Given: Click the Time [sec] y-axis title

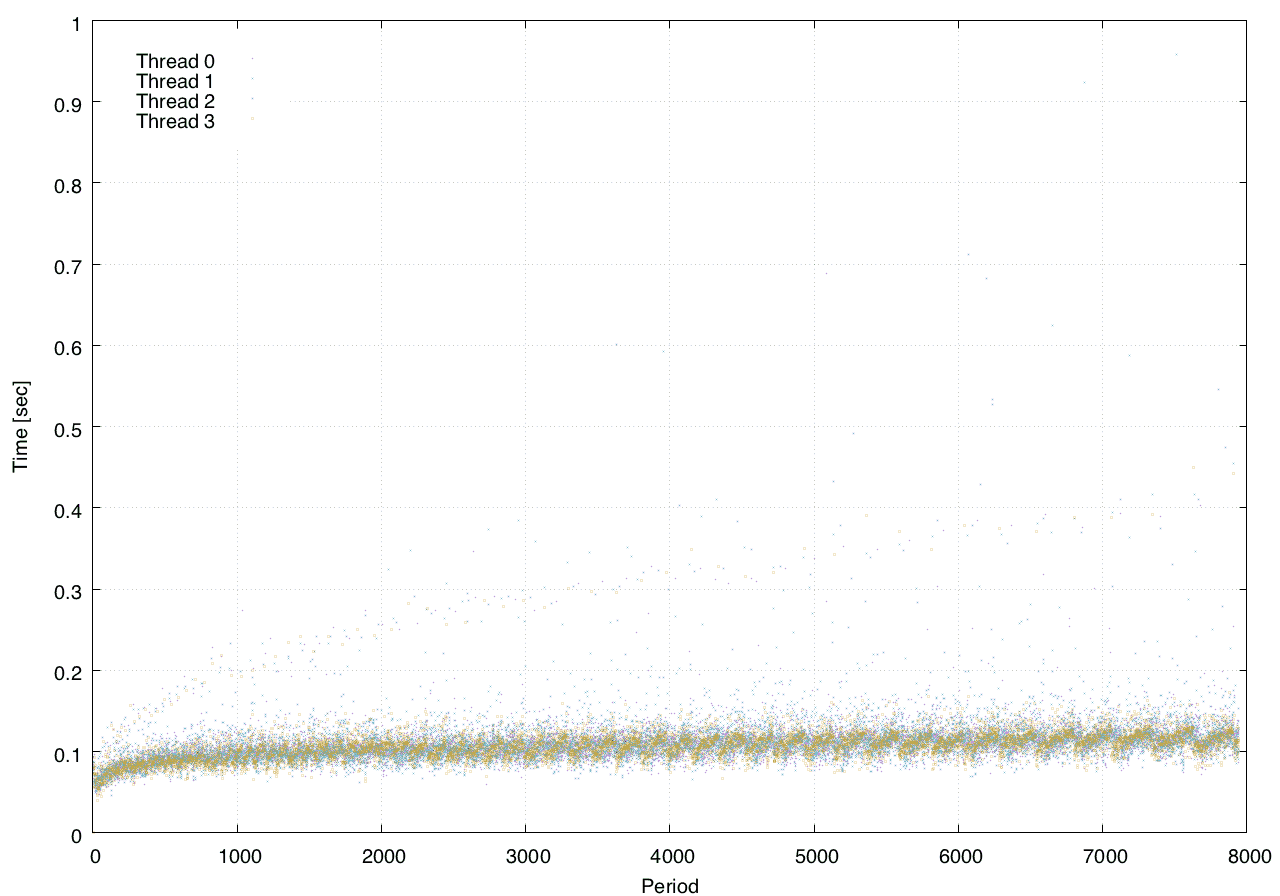Looking at the screenshot, I should point(21,426).
